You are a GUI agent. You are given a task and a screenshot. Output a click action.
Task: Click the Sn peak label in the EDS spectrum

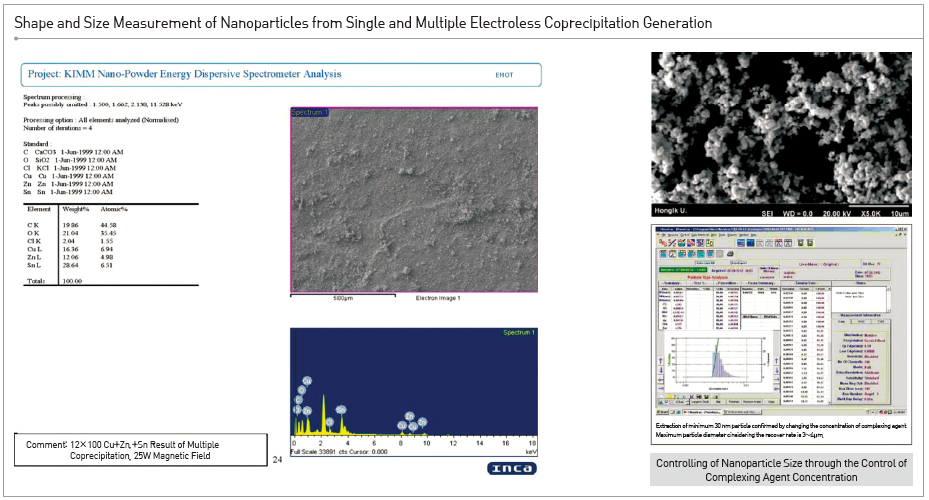(x=341, y=409)
